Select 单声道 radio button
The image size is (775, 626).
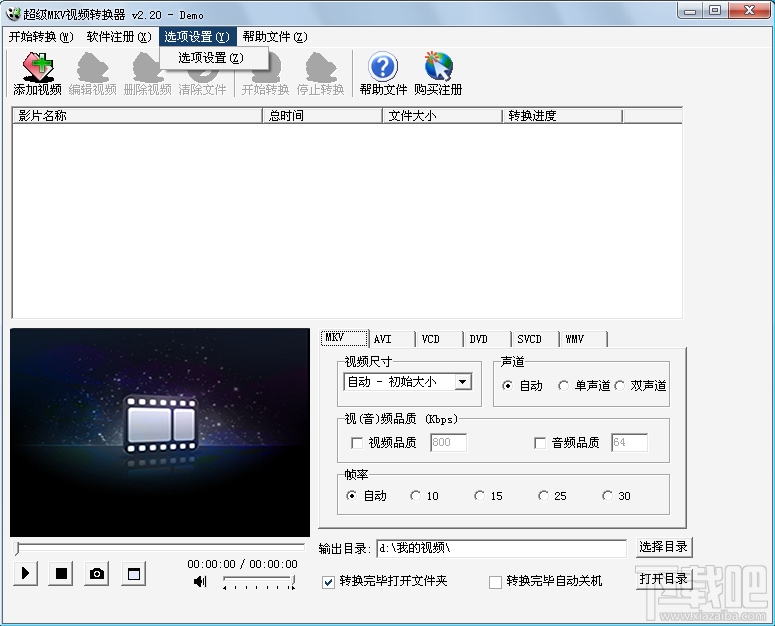point(563,385)
